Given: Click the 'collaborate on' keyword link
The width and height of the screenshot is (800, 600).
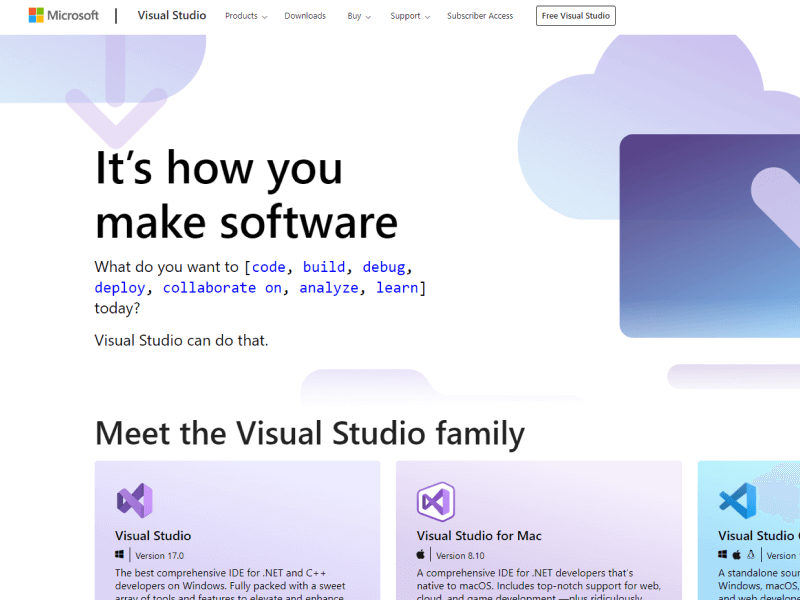Looking at the screenshot, I should coord(222,288).
